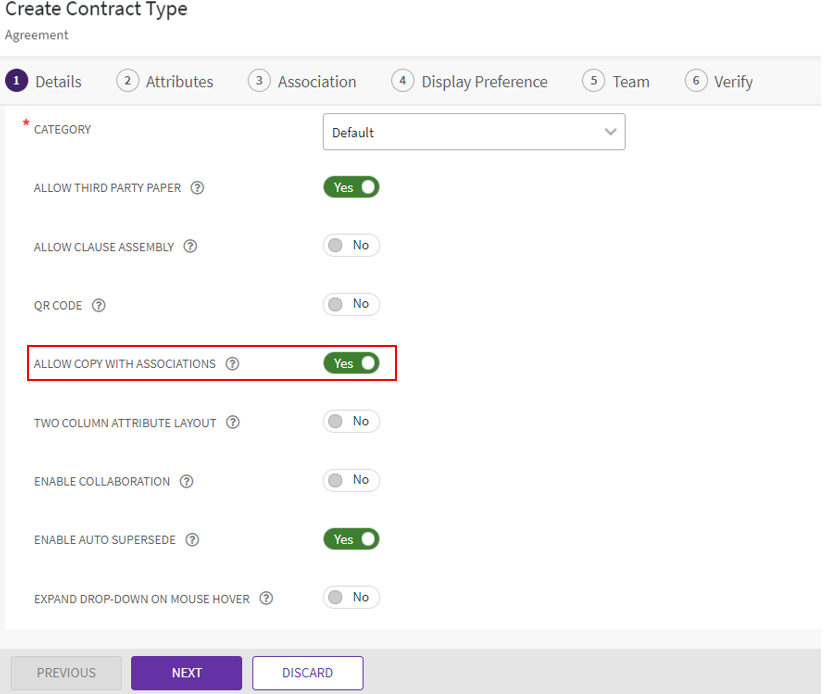This screenshot has width=827, height=694.
Task: Click help icon for Allow Copy With Associations
Action: pyautogui.click(x=232, y=364)
